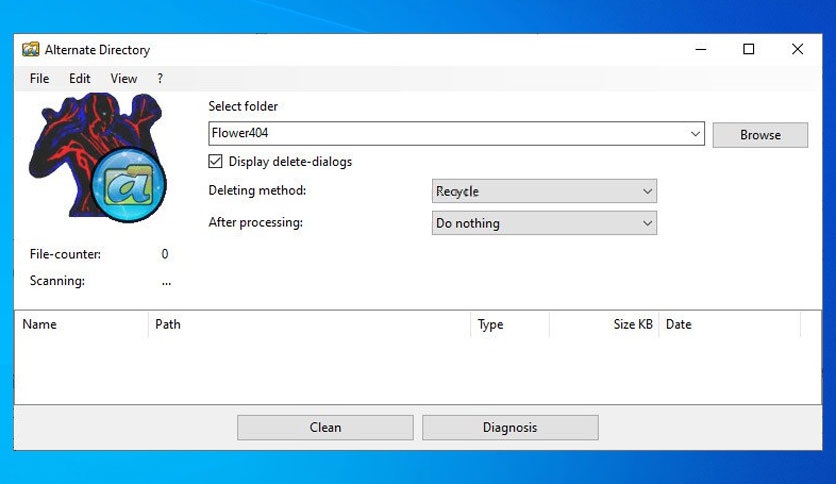The image size is (836, 484).
Task: Maximize the Alternate Directory window
Action: pyautogui.click(x=748, y=49)
